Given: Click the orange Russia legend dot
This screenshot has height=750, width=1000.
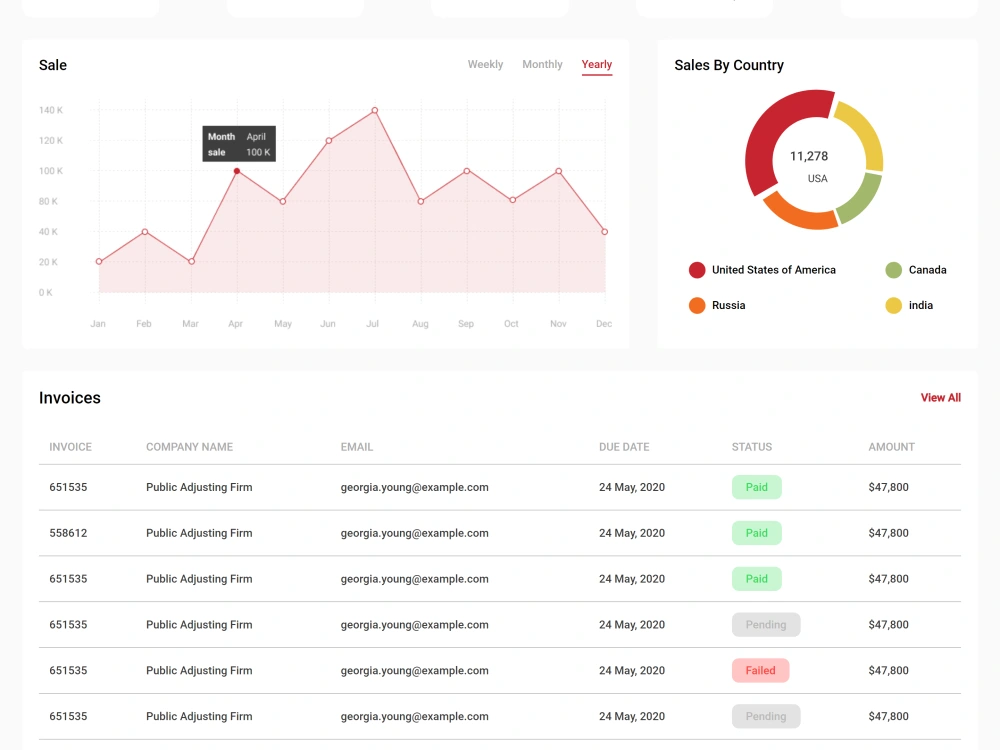Looking at the screenshot, I should [697, 305].
